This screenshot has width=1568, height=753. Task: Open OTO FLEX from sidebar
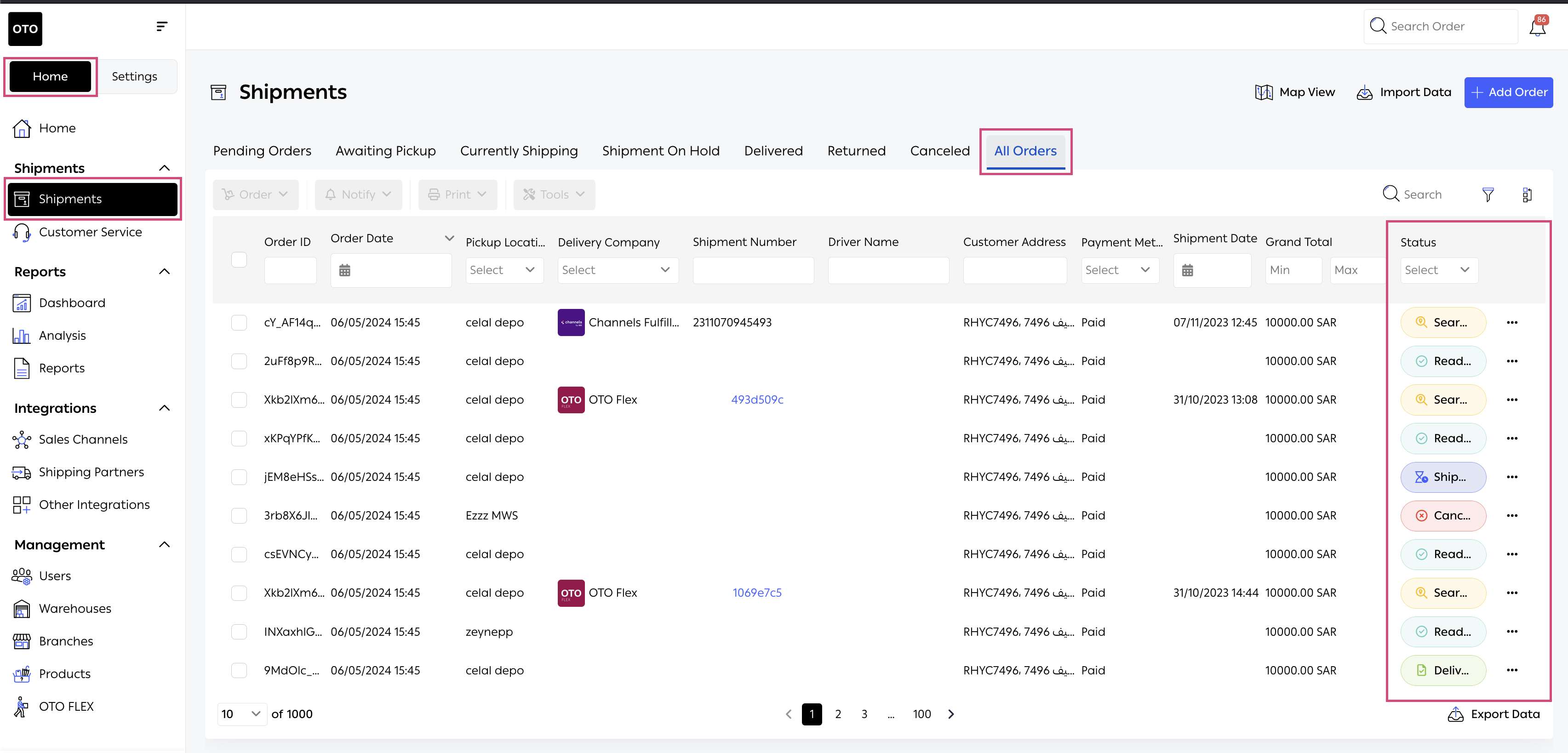(x=66, y=706)
